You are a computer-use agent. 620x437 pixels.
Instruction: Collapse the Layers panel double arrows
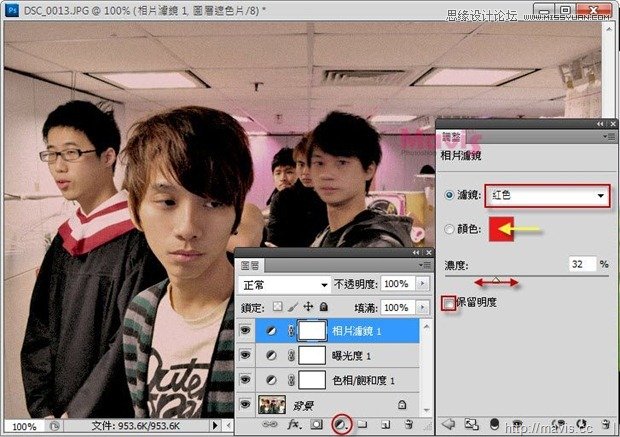pos(416,252)
